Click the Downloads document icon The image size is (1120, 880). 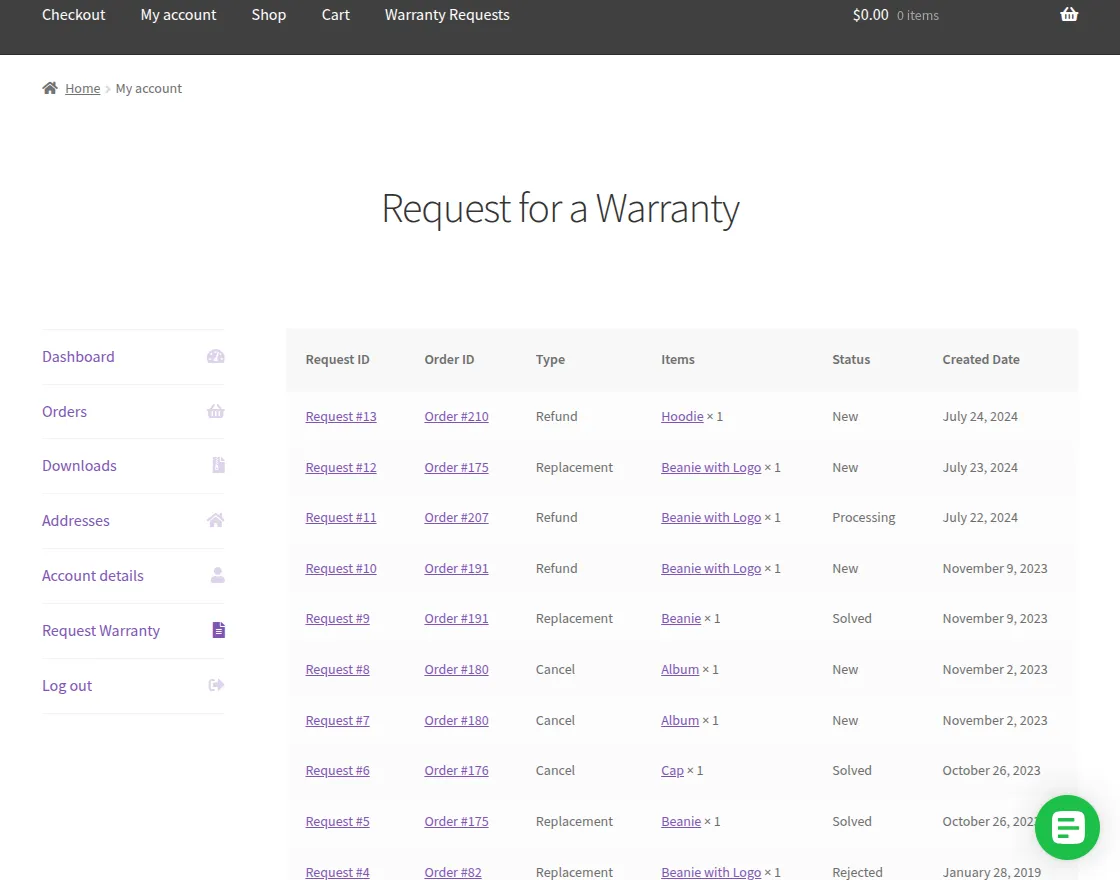(215, 465)
